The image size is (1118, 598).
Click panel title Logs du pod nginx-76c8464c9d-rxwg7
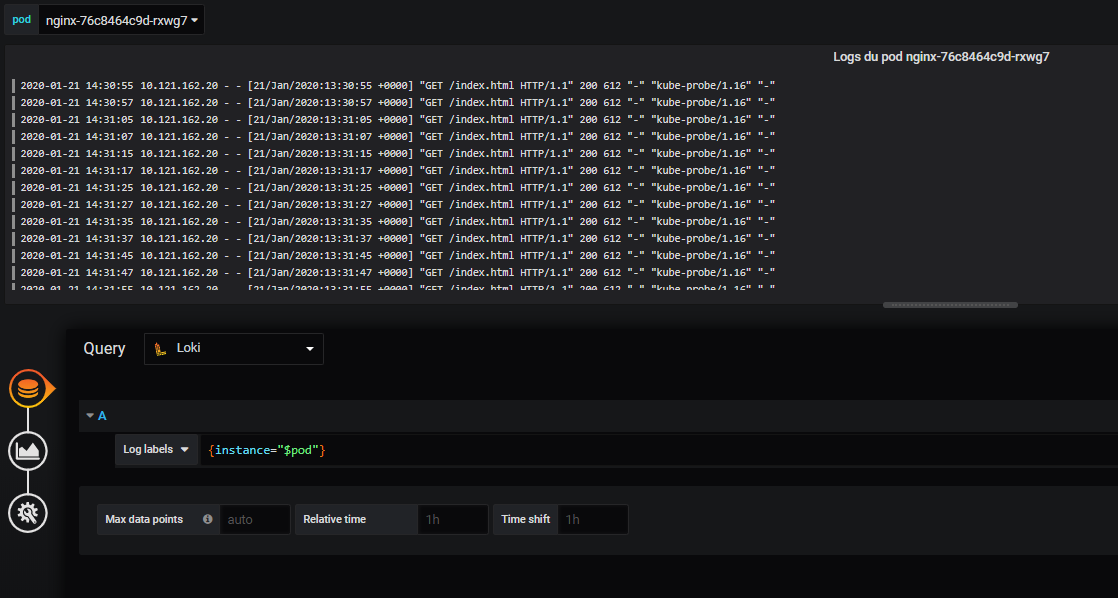tap(941, 56)
